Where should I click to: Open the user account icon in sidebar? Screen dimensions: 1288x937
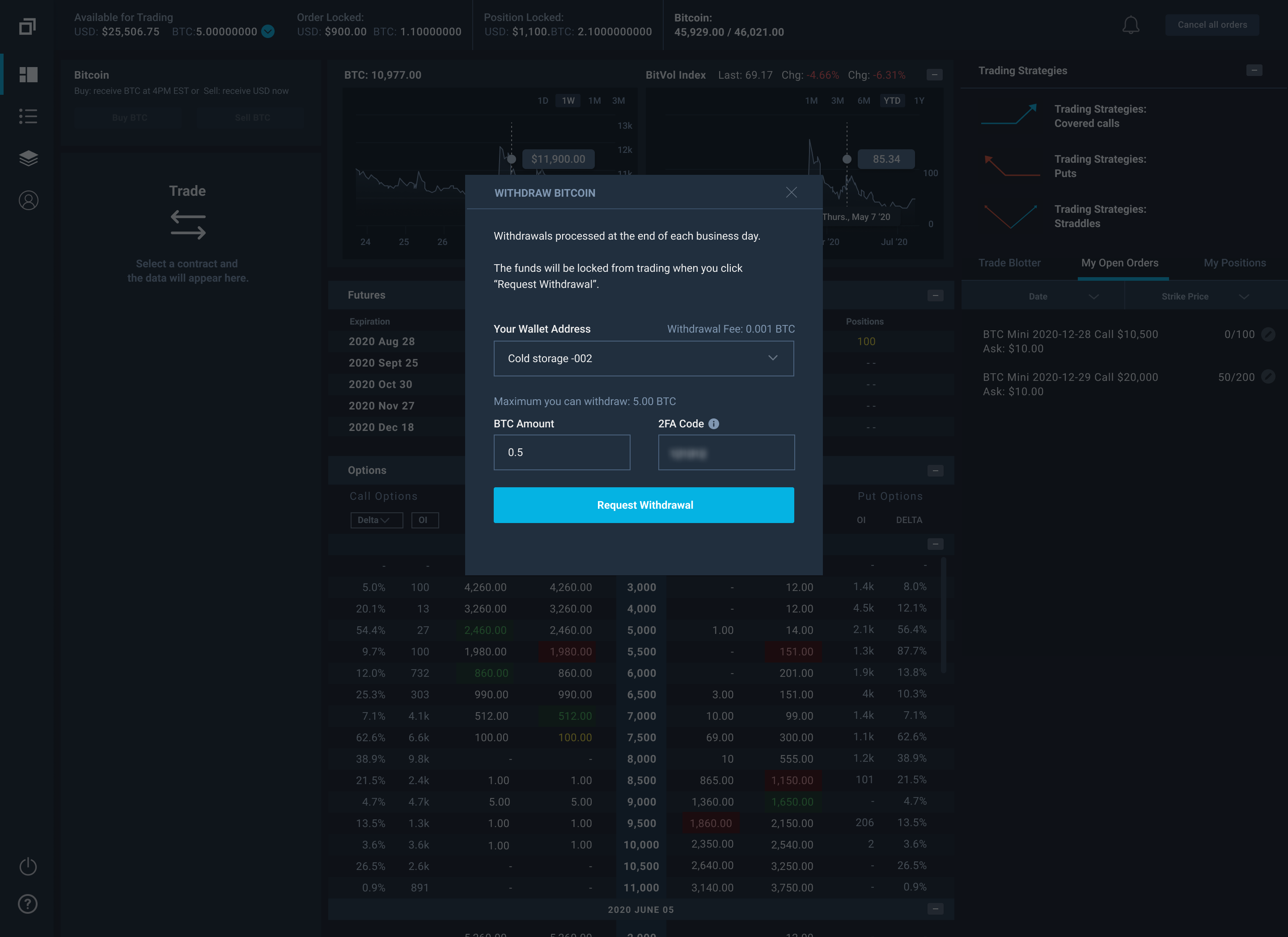pos(28,200)
